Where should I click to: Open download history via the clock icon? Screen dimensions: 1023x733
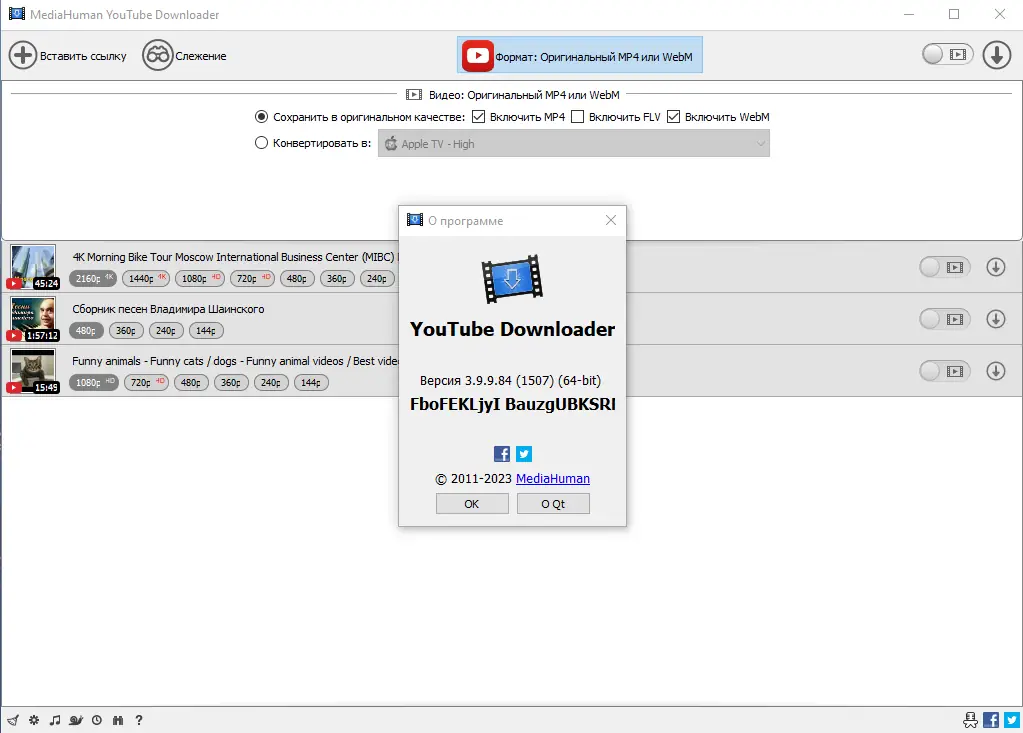point(97,719)
